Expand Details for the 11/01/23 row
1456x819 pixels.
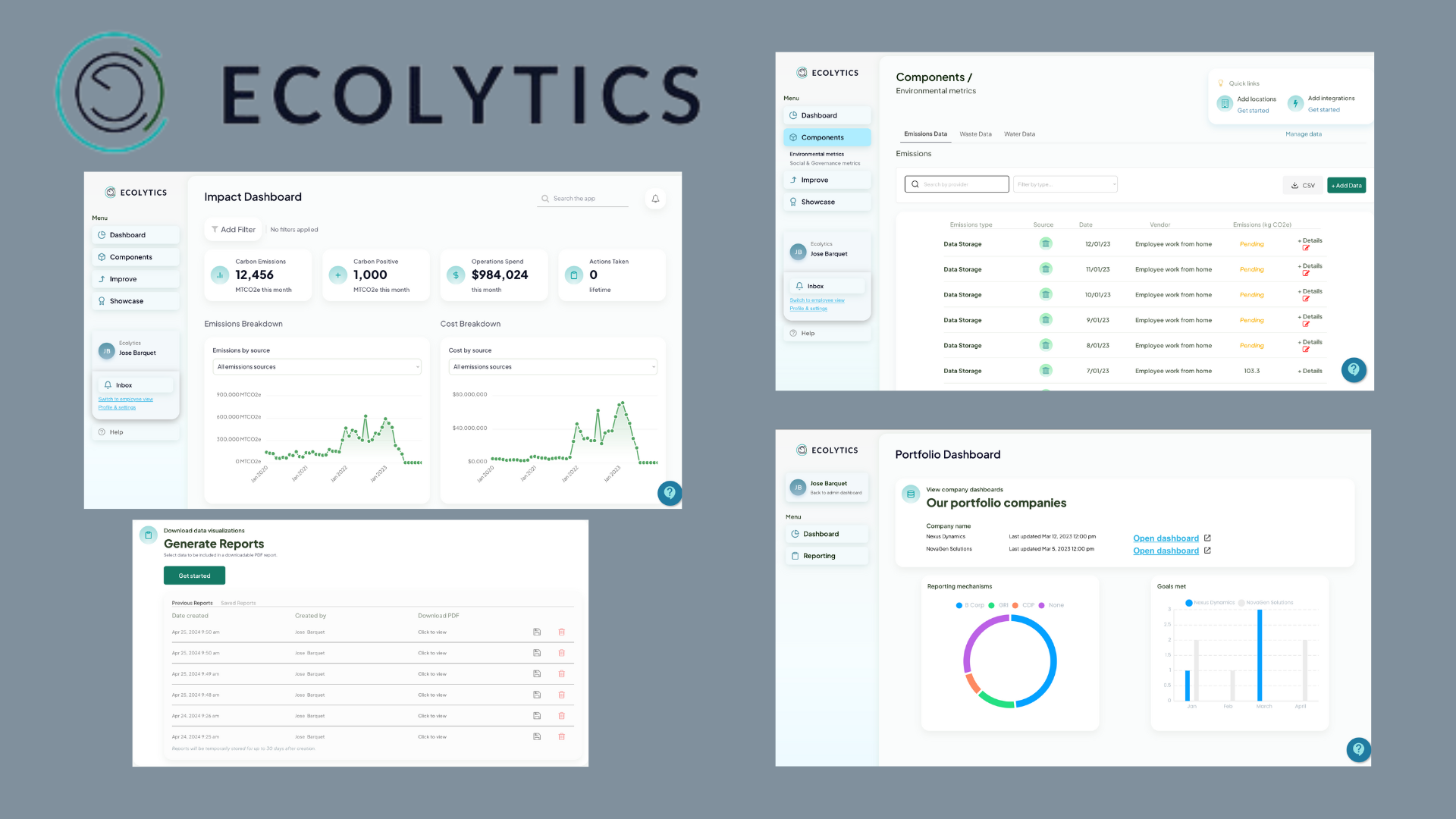(x=1310, y=266)
